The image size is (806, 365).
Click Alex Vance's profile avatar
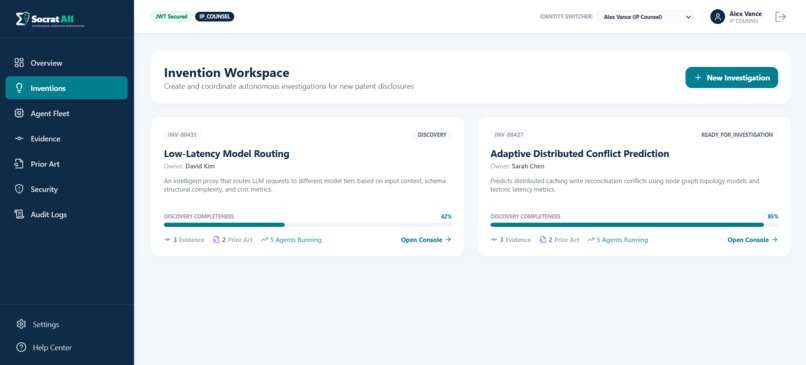click(x=717, y=17)
